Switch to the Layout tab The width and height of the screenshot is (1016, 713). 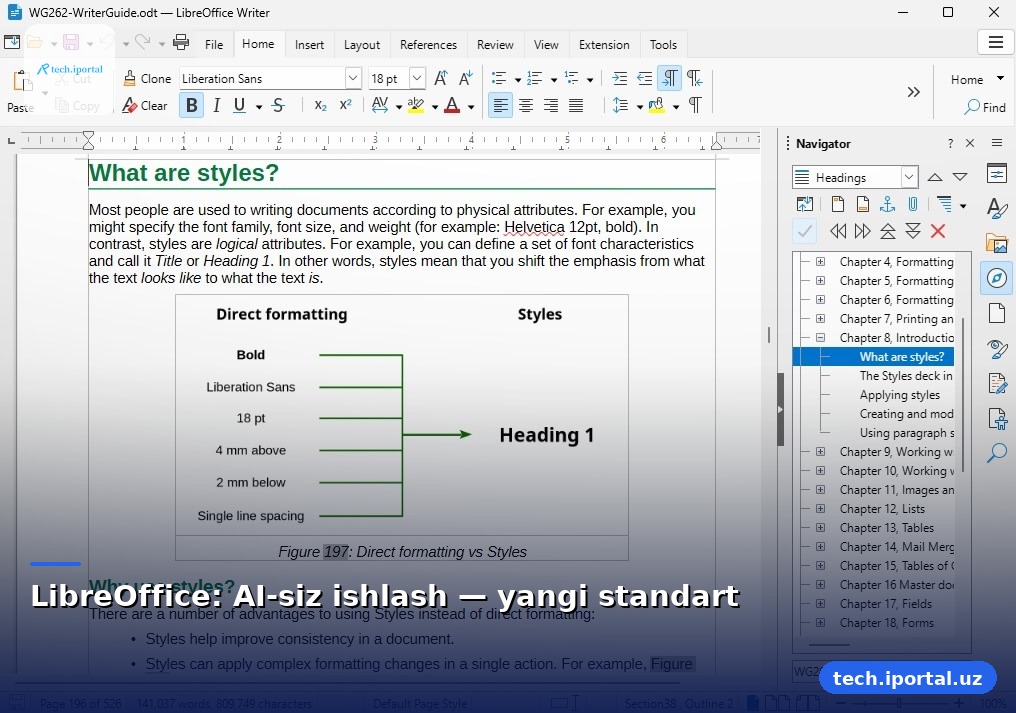tap(362, 45)
